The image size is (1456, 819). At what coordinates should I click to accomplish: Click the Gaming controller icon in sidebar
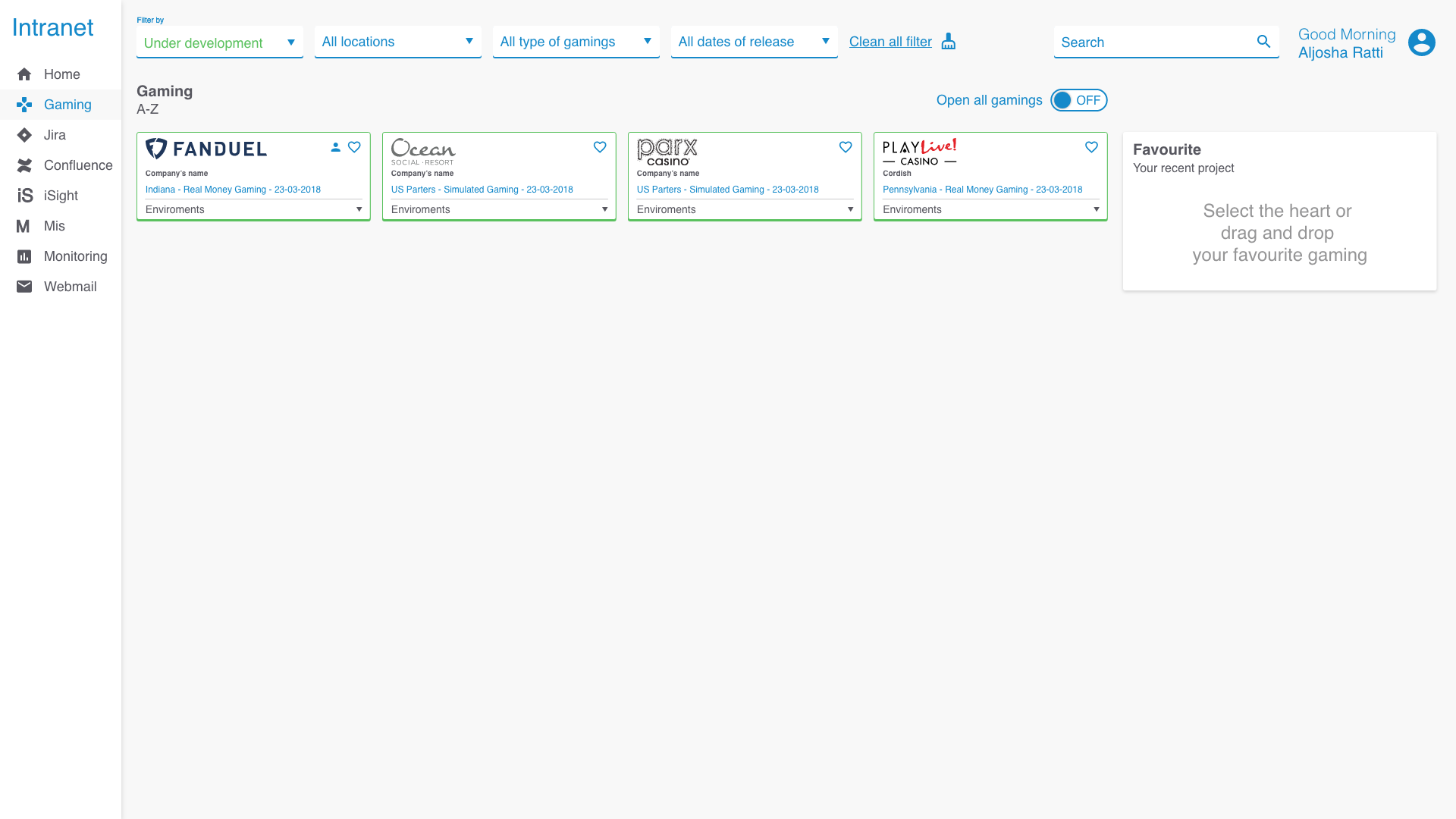[24, 105]
